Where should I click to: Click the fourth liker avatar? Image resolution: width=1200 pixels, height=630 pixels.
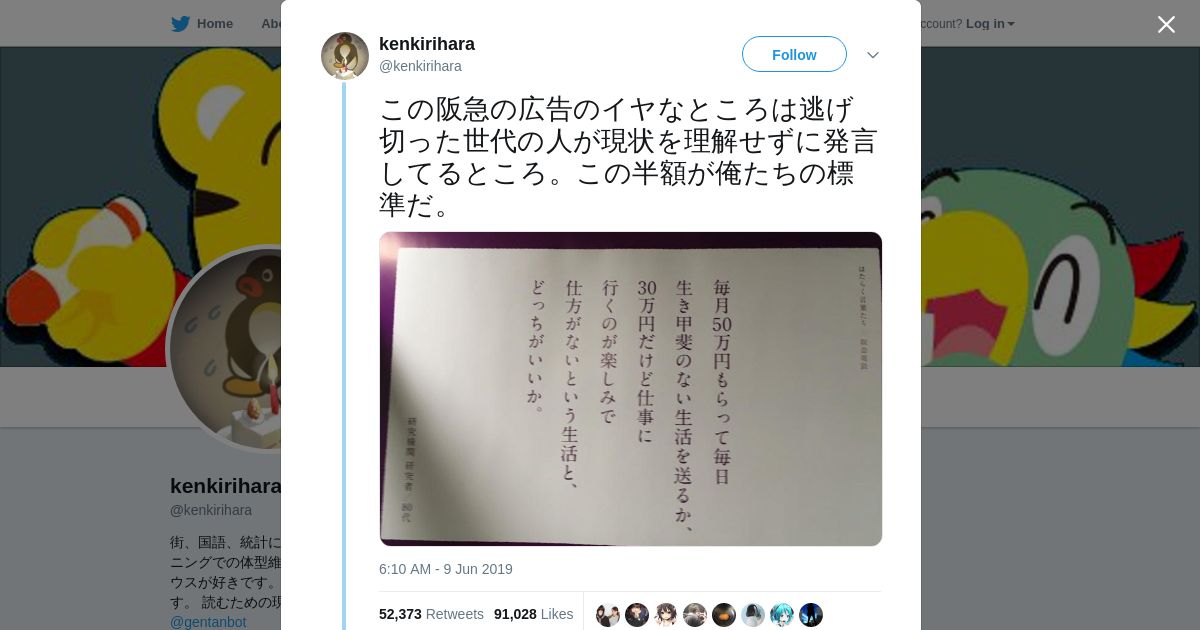[x=695, y=615]
